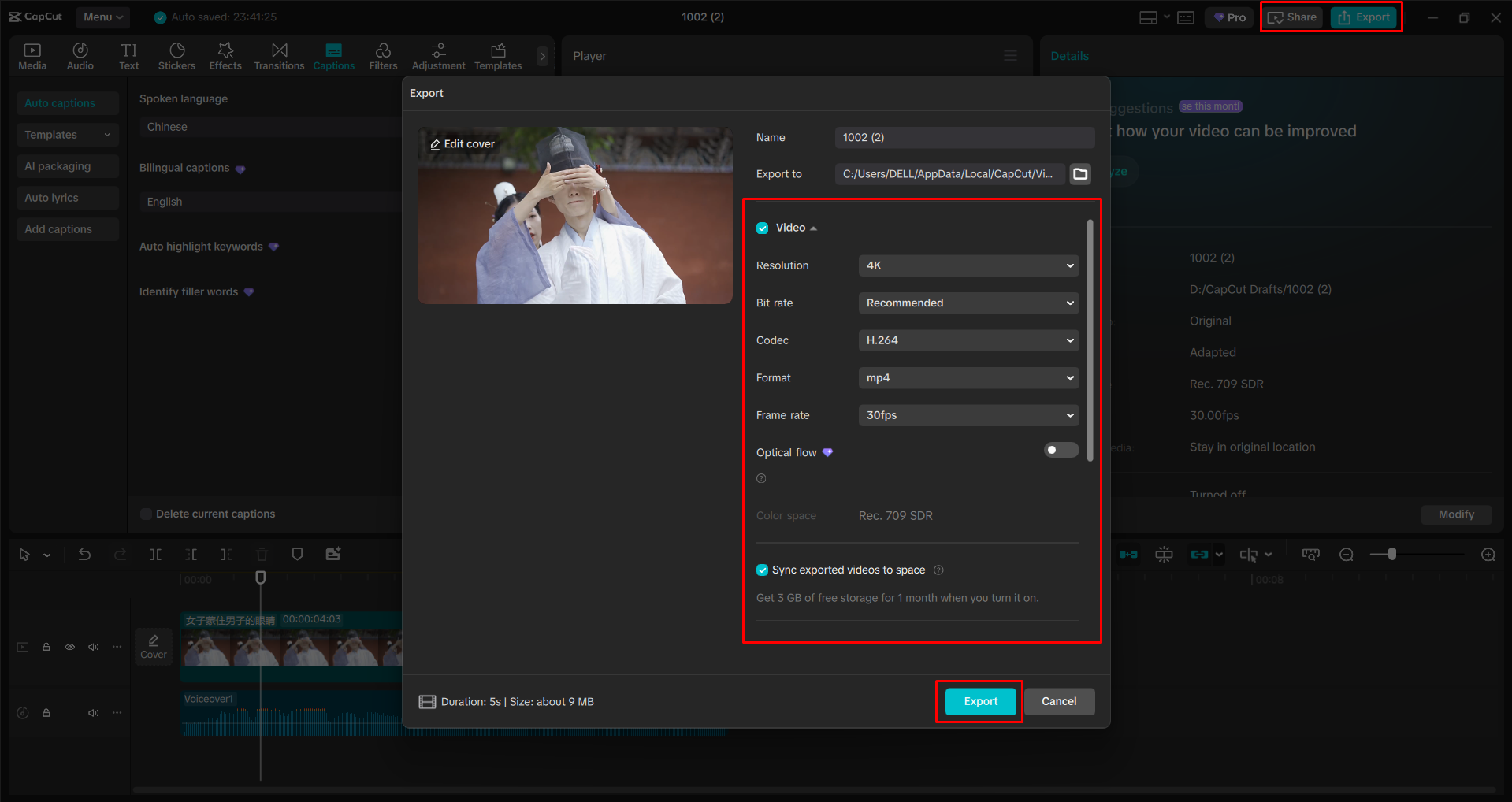Screen dimensions: 1512x802
Task: Click the Split clip tool icon
Action: pos(155,555)
